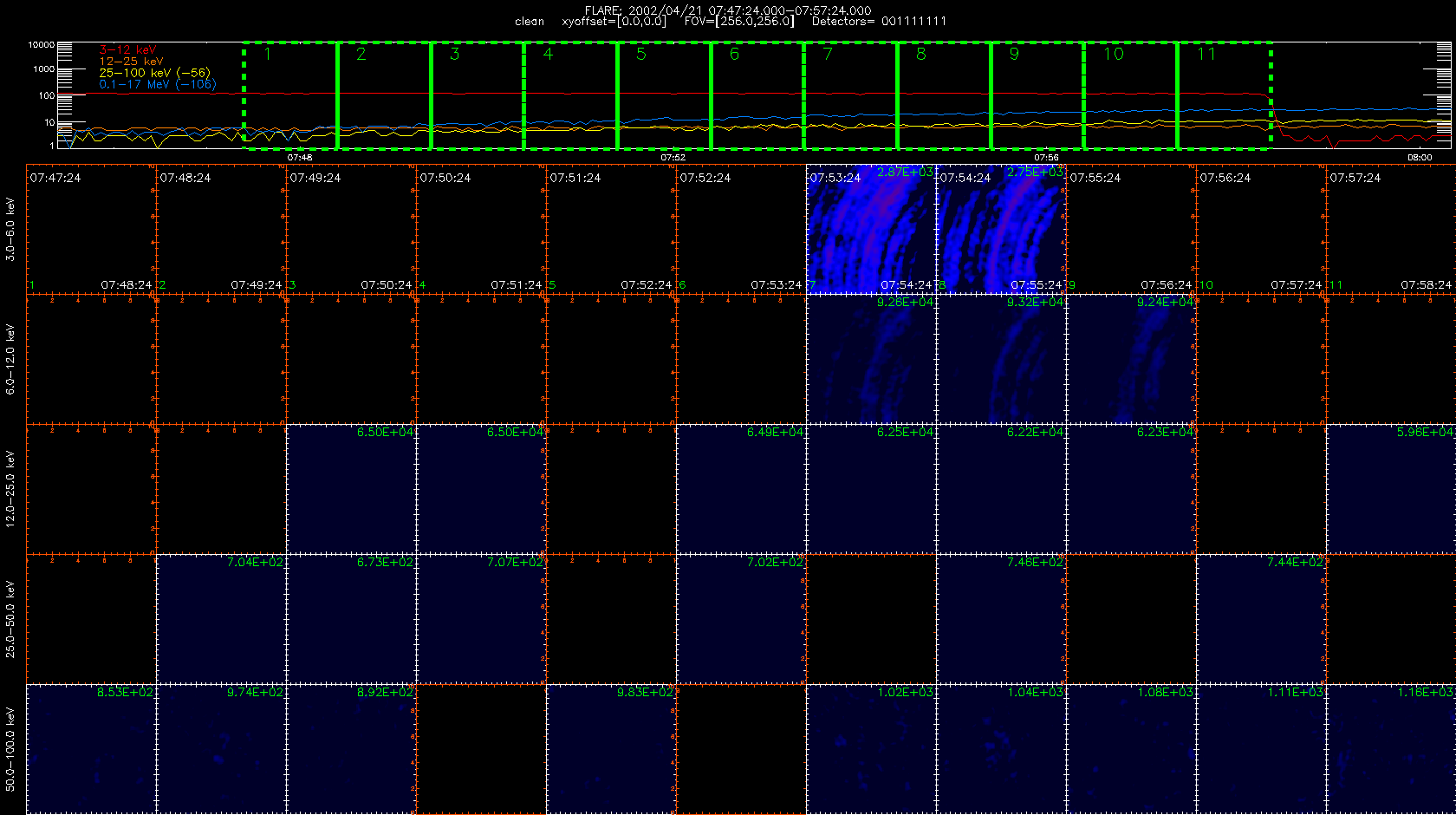Screen dimensions: 1456x815
Task: Click the 1.16E+03 peak value
Action: (1425, 692)
